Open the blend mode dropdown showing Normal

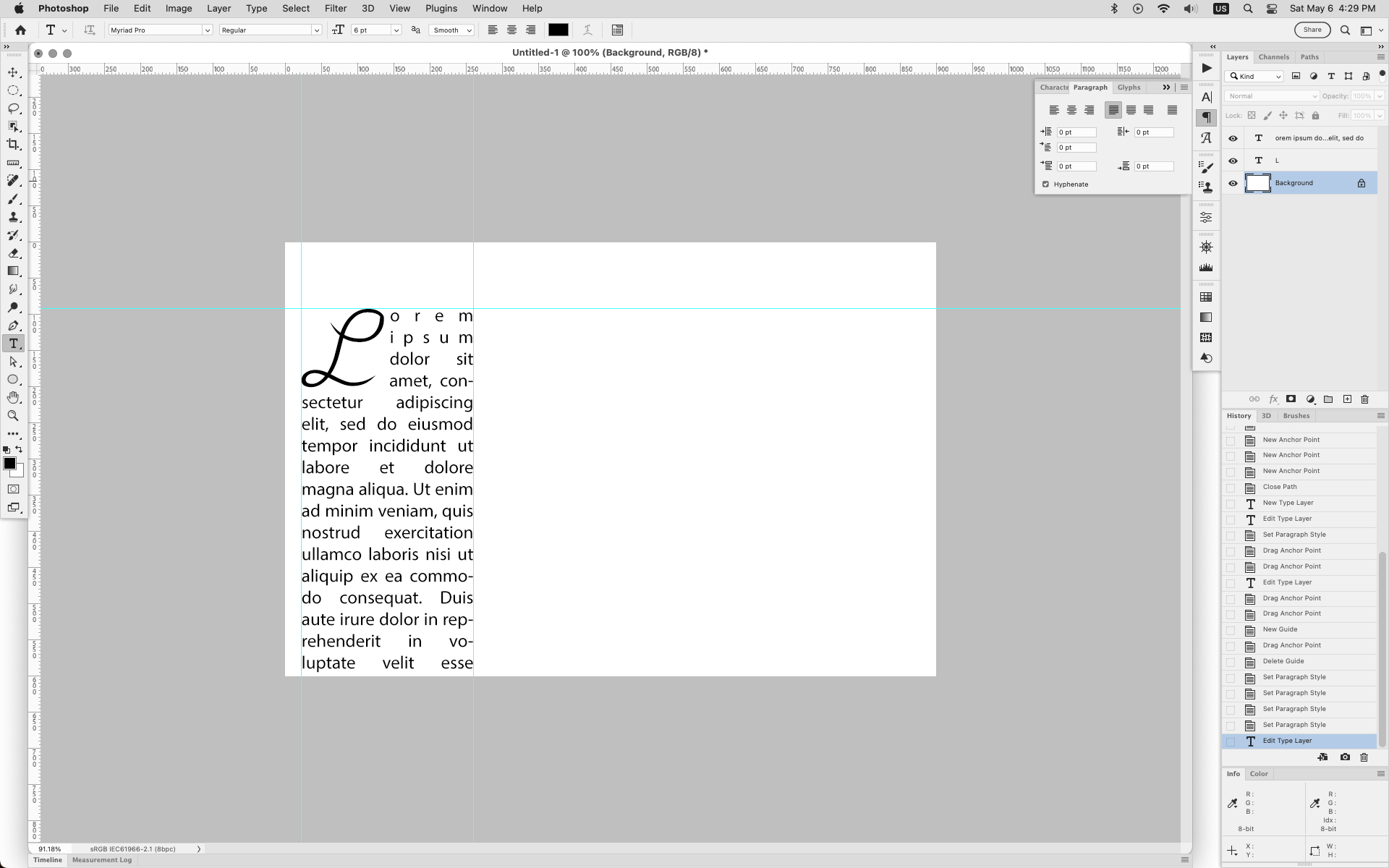point(1272,95)
